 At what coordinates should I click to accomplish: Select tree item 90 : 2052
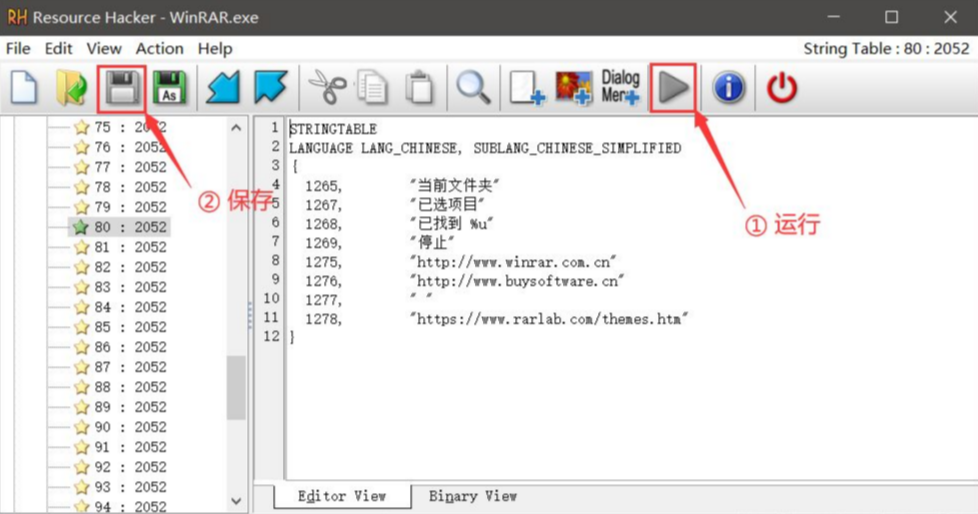pyautogui.click(x=120, y=427)
